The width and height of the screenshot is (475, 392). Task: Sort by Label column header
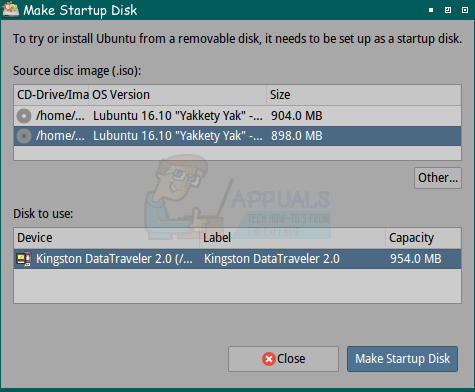[292, 238]
